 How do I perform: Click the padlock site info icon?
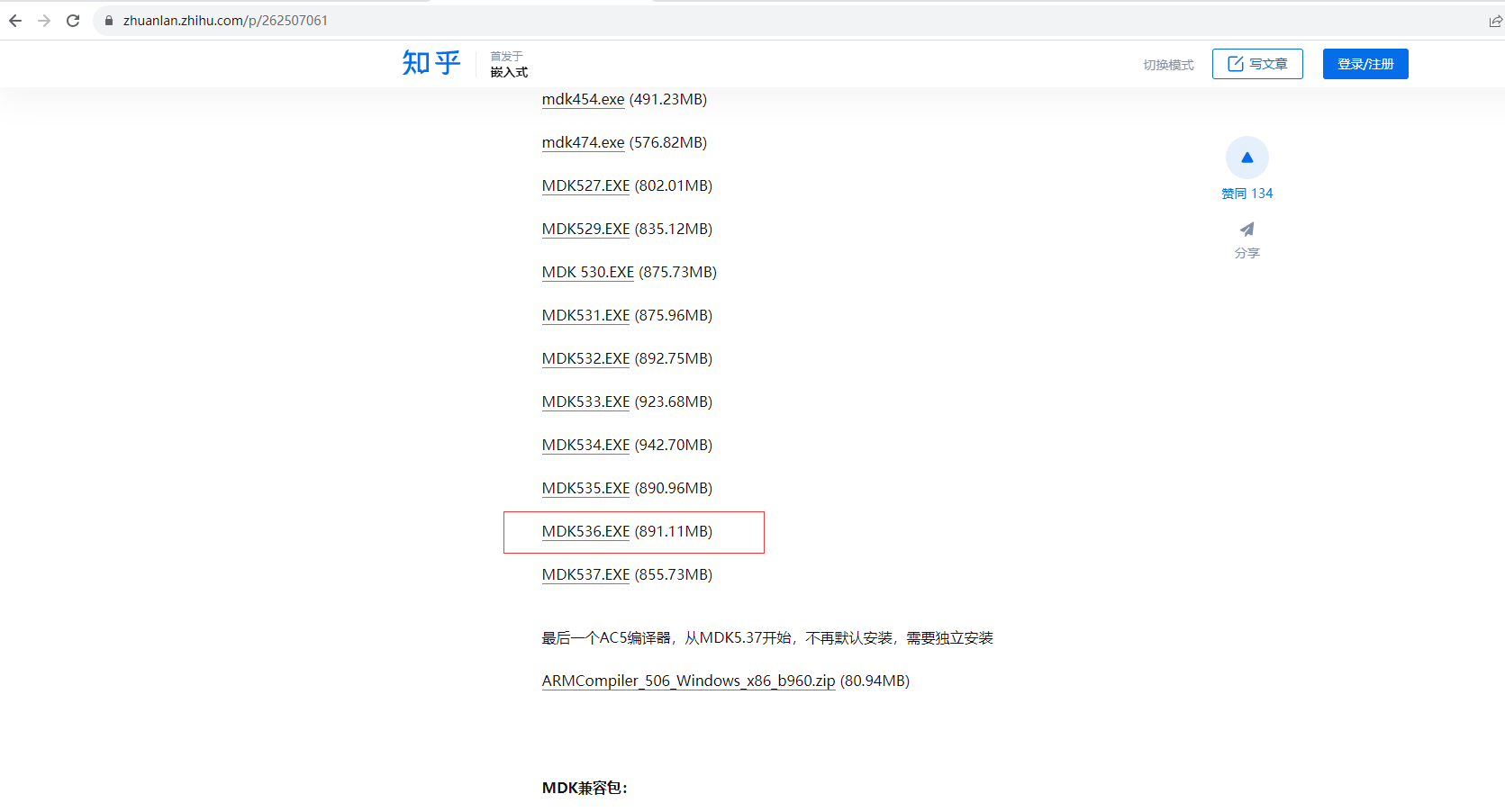coord(109,21)
